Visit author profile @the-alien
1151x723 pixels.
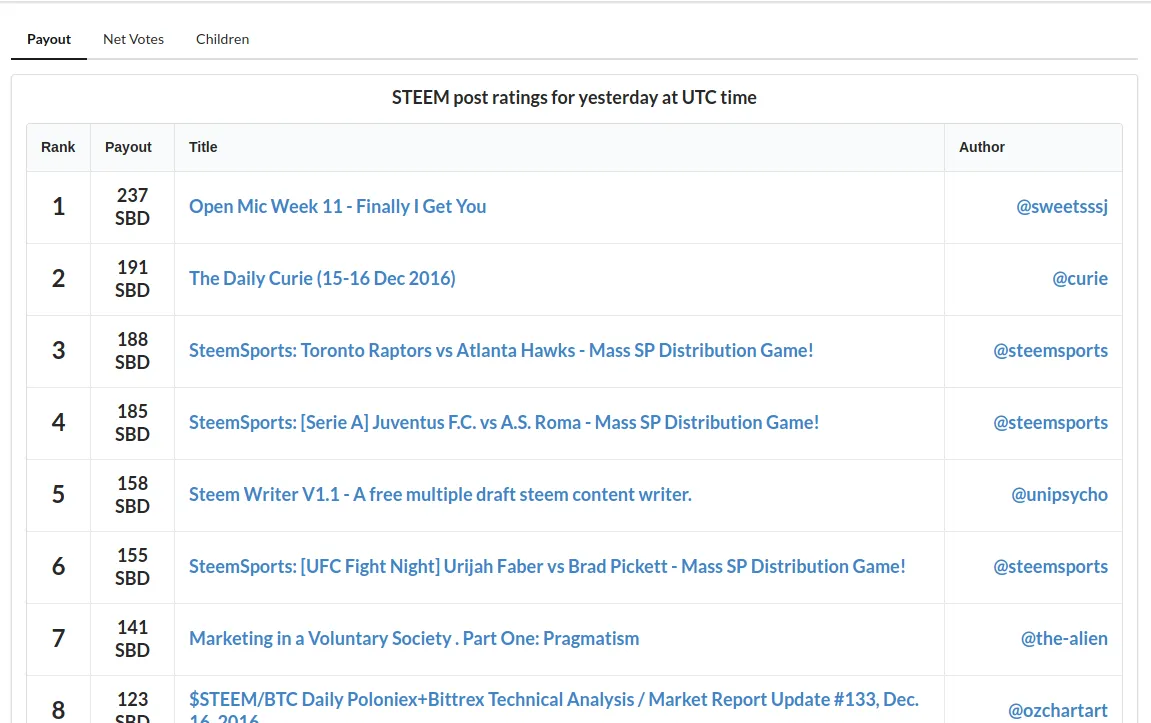pyautogui.click(x=1064, y=638)
